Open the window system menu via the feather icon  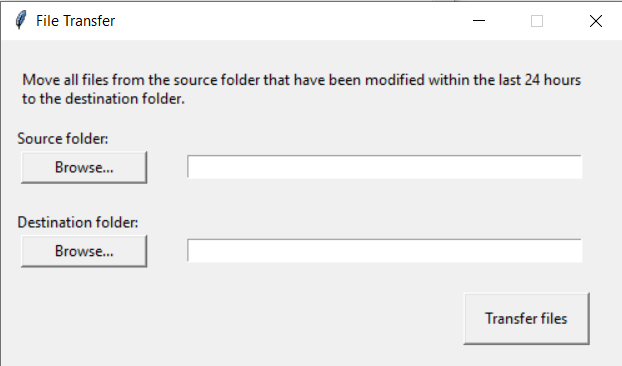(21, 20)
